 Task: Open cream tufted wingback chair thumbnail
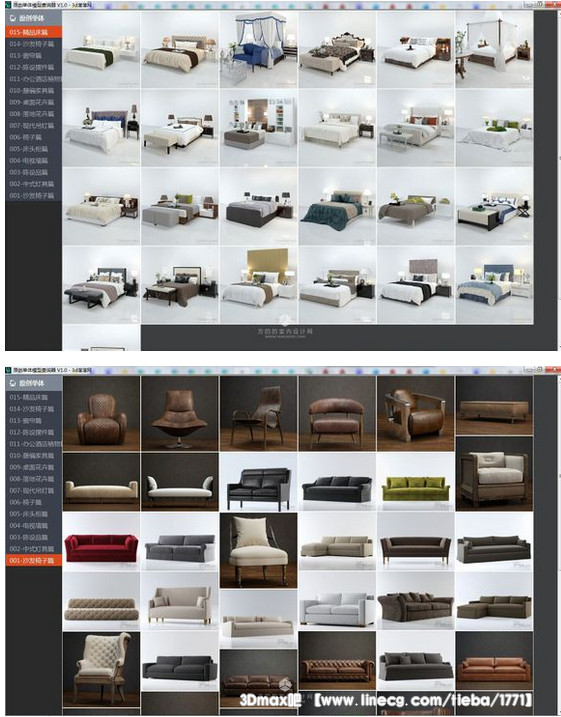point(101,669)
